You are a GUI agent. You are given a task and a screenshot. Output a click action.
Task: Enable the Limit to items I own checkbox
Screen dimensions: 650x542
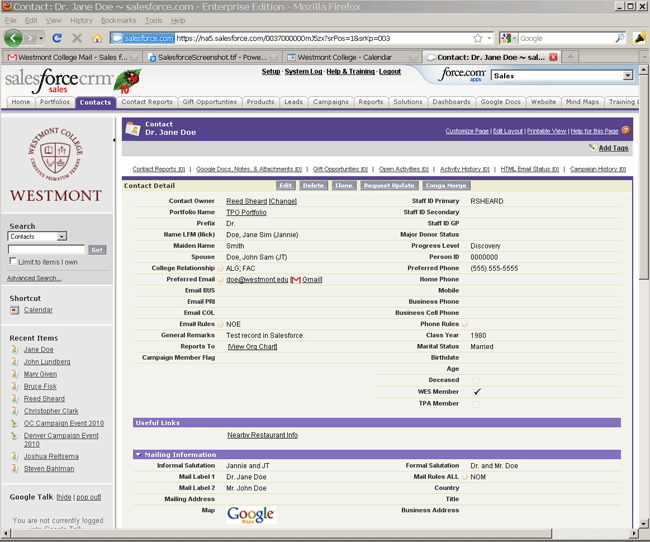[x=13, y=262]
